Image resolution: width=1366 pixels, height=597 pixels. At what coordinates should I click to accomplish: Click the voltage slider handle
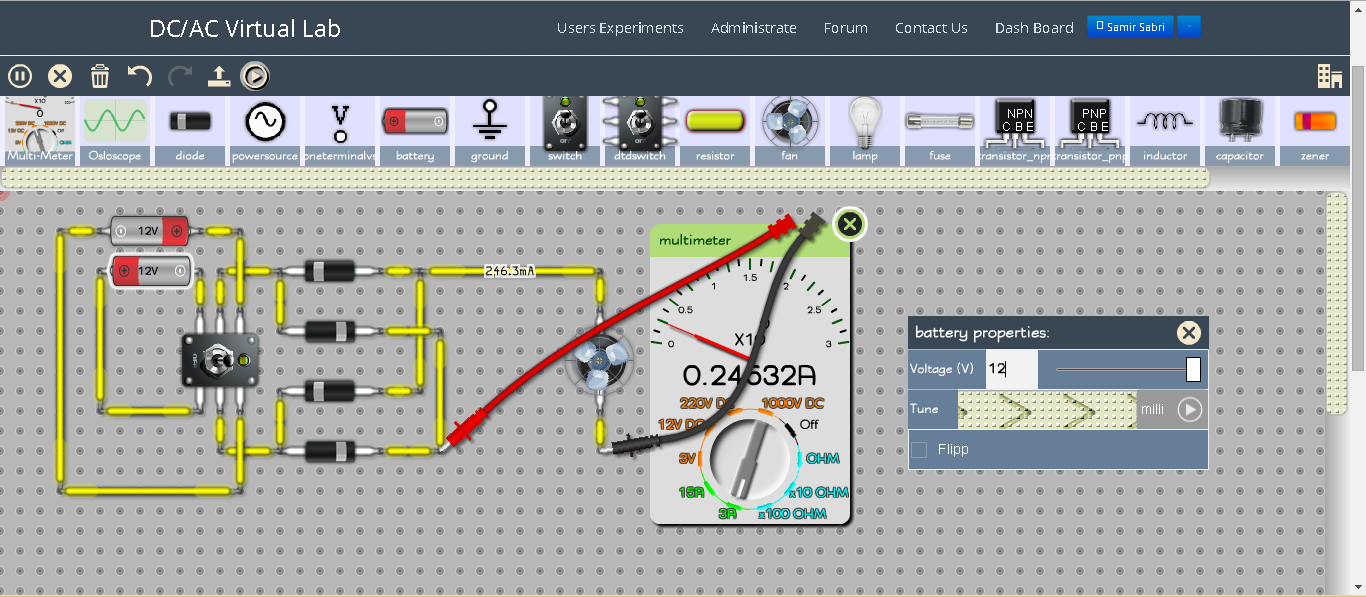[1193, 369]
